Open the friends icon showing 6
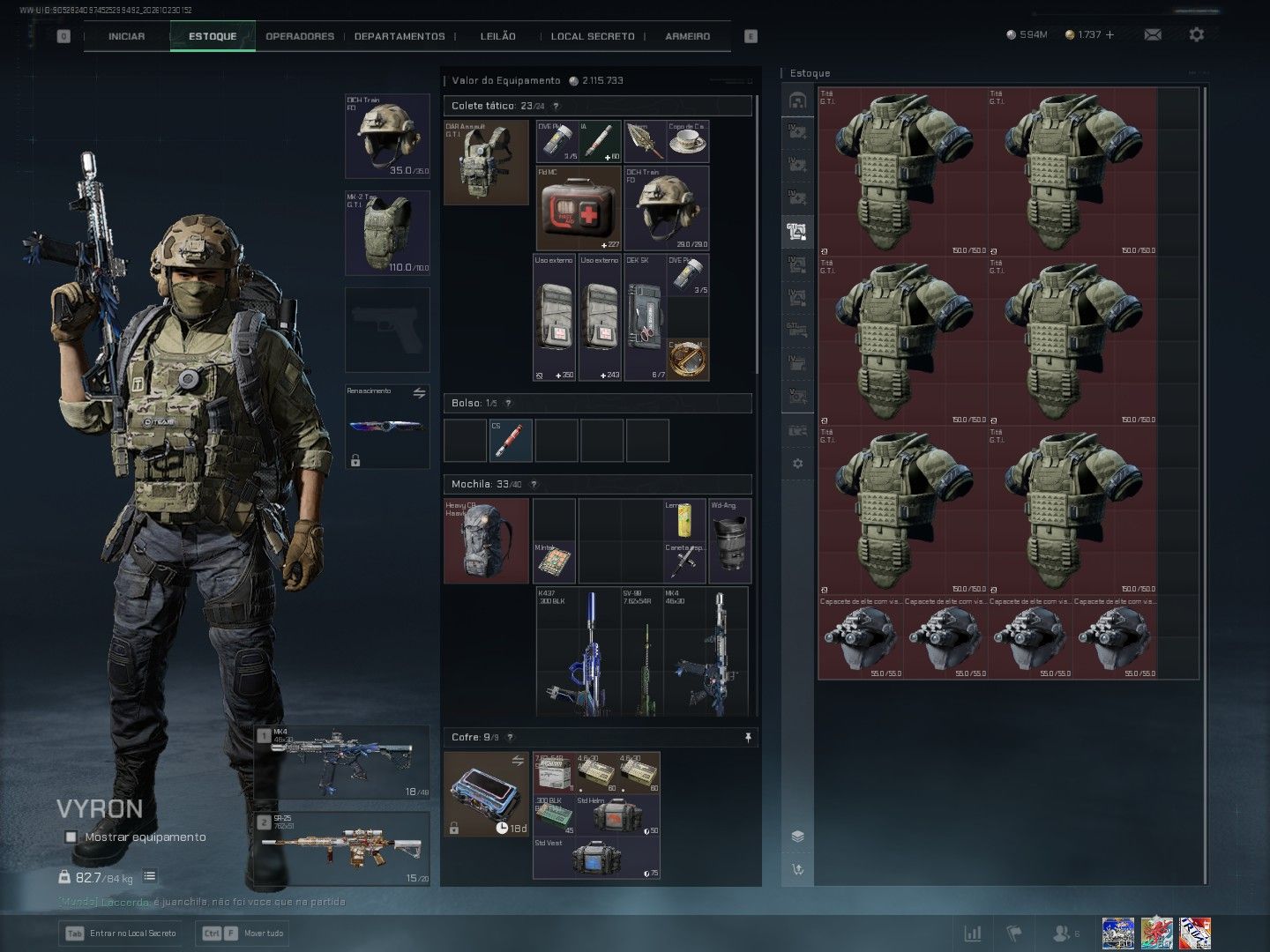Viewport: 1270px width, 952px height. (x=1065, y=933)
